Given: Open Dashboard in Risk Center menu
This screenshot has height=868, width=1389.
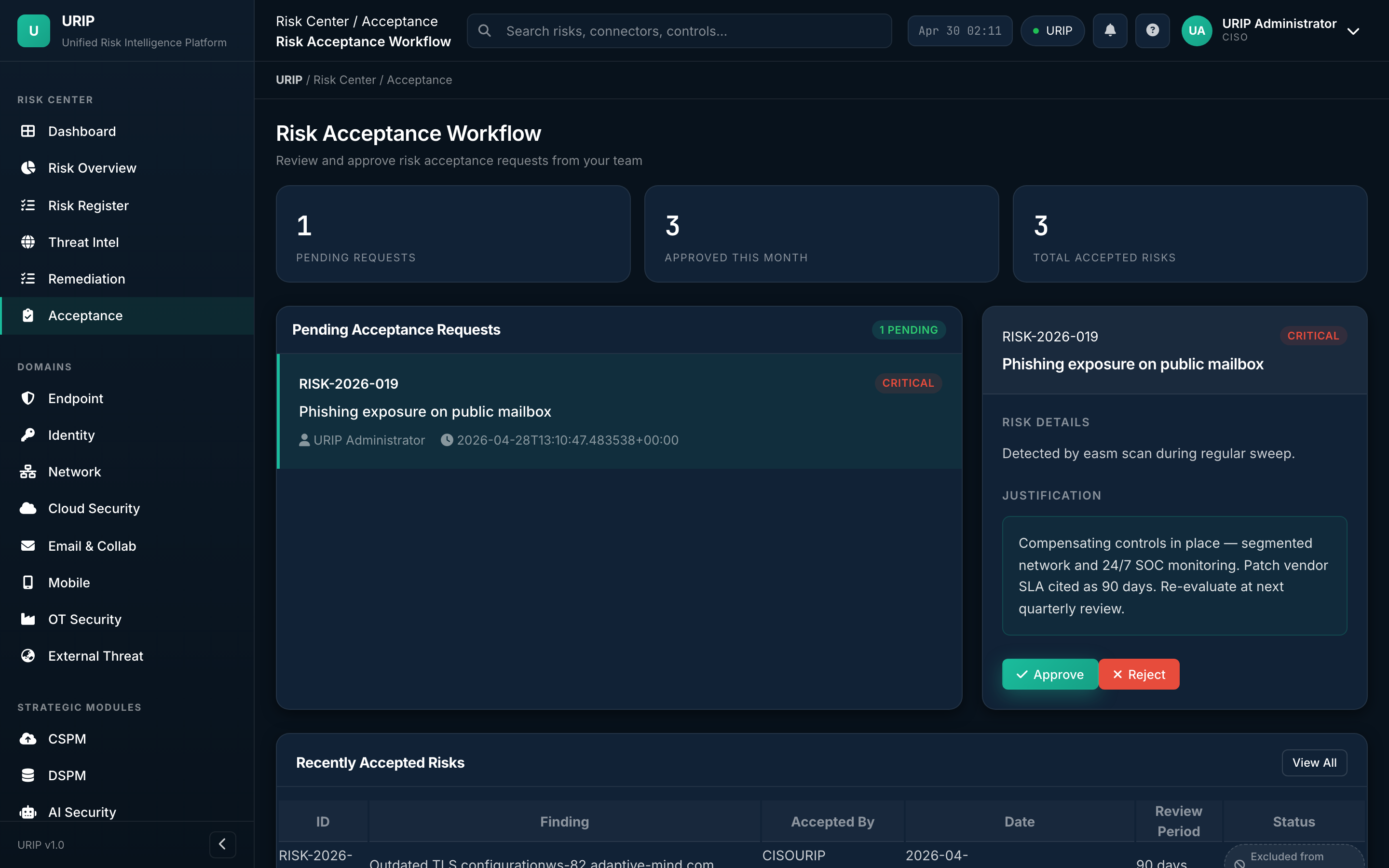Looking at the screenshot, I should pyautogui.click(x=127, y=131).
